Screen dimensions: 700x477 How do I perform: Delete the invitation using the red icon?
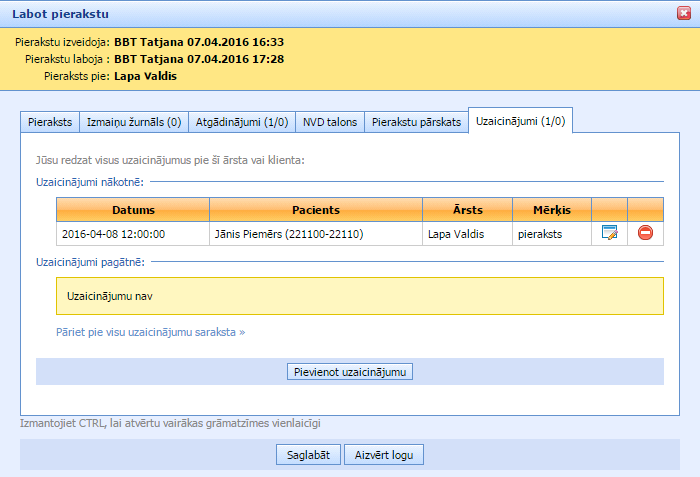(645, 234)
